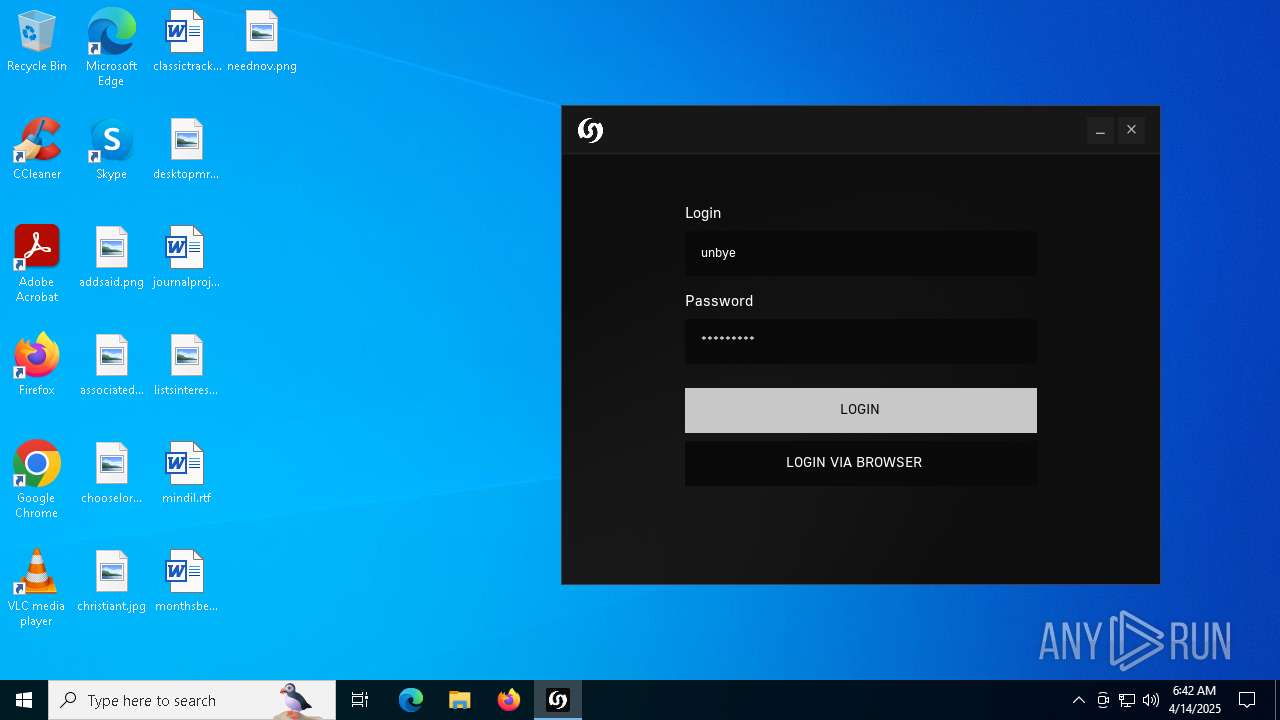Screen dimensions: 1280x720
Task: Open Firefox from the taskbar
Action: 509,700
